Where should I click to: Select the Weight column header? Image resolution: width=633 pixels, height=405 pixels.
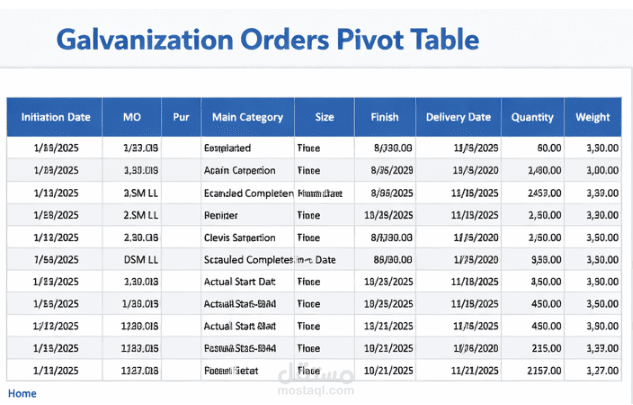tap(593, 117)
